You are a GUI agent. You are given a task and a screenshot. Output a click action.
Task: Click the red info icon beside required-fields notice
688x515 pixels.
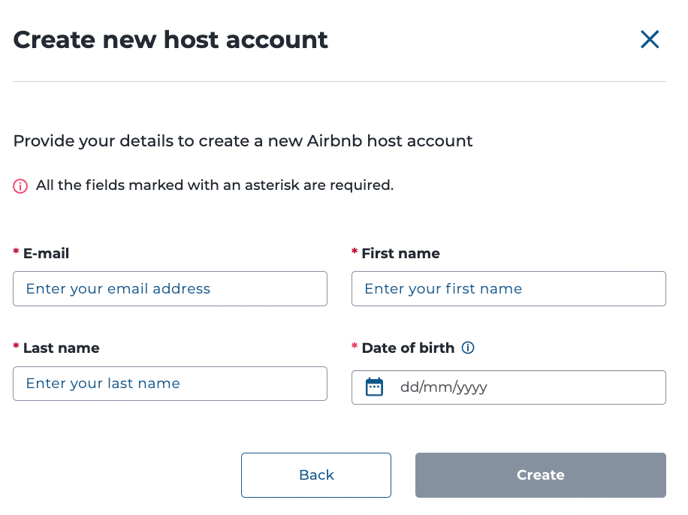point(20,186)
